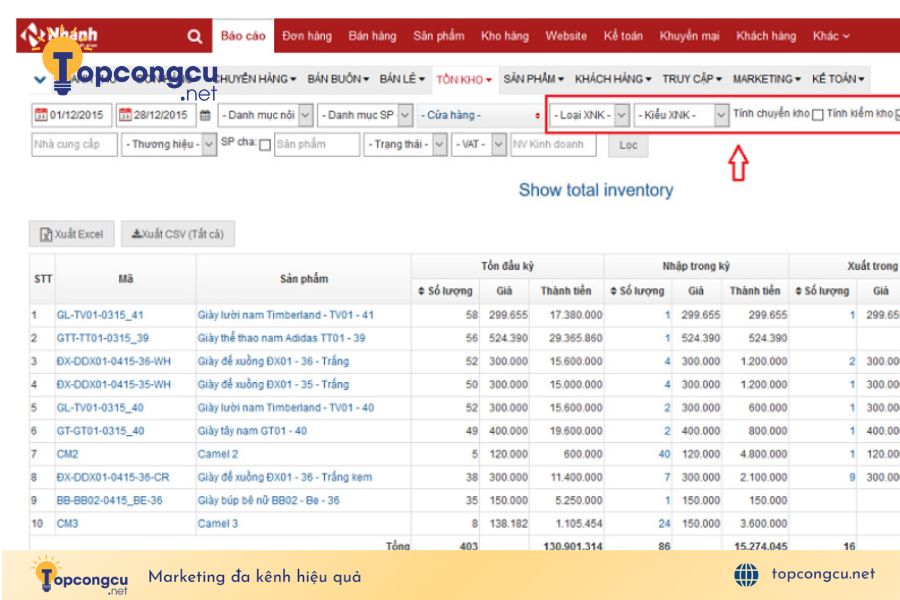Screen dimensions: 900x600
Task: Expand the KẾ TOÁN submenu
Action: pos(837,79)
